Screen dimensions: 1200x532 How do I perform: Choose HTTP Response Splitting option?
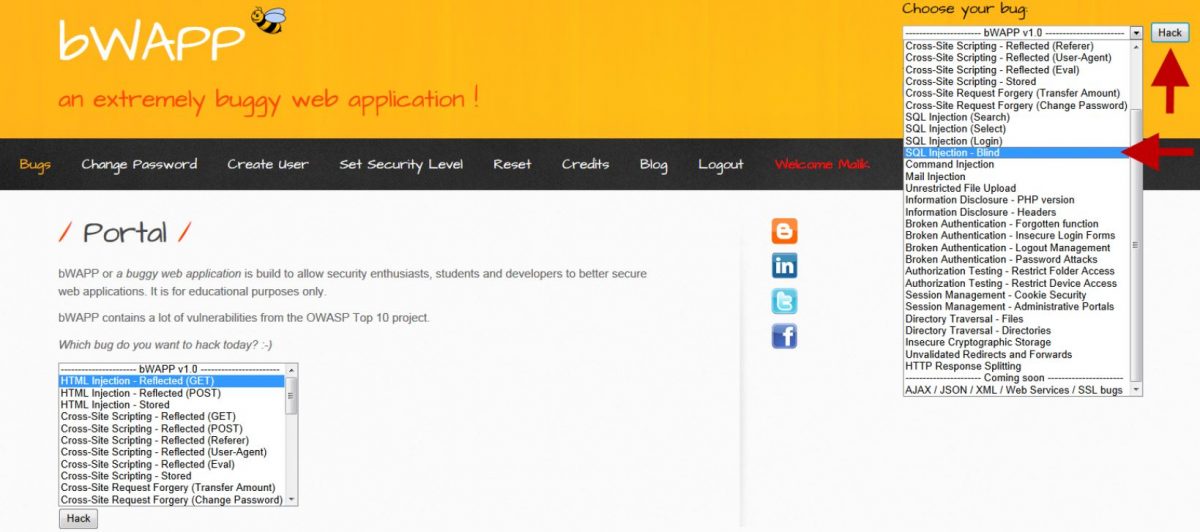(x=1015, y=367)
